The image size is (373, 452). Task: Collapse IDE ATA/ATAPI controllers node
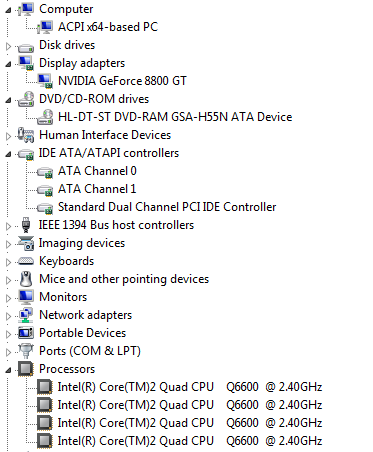pos(8,154)
